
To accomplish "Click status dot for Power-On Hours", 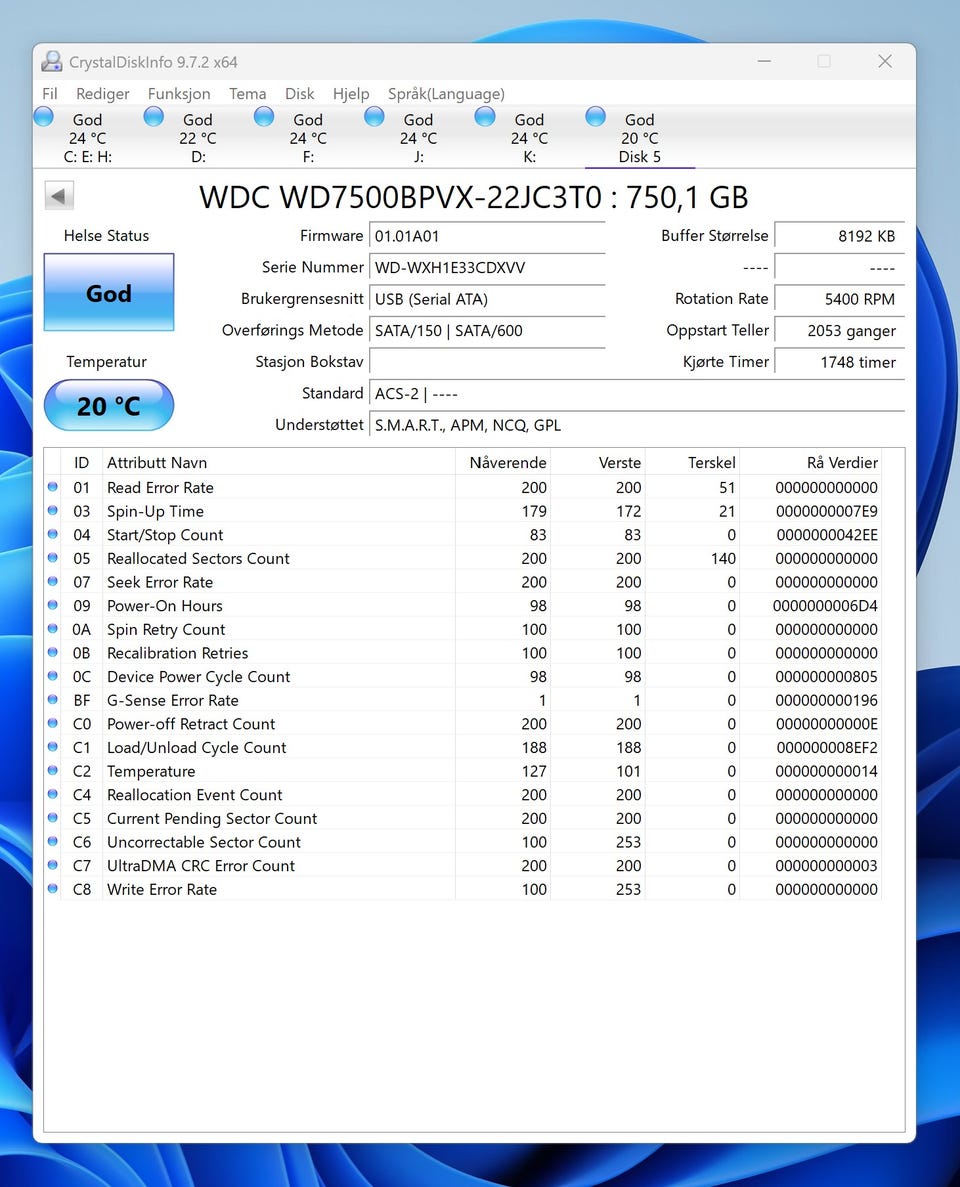I will click(x=53, y=605).
